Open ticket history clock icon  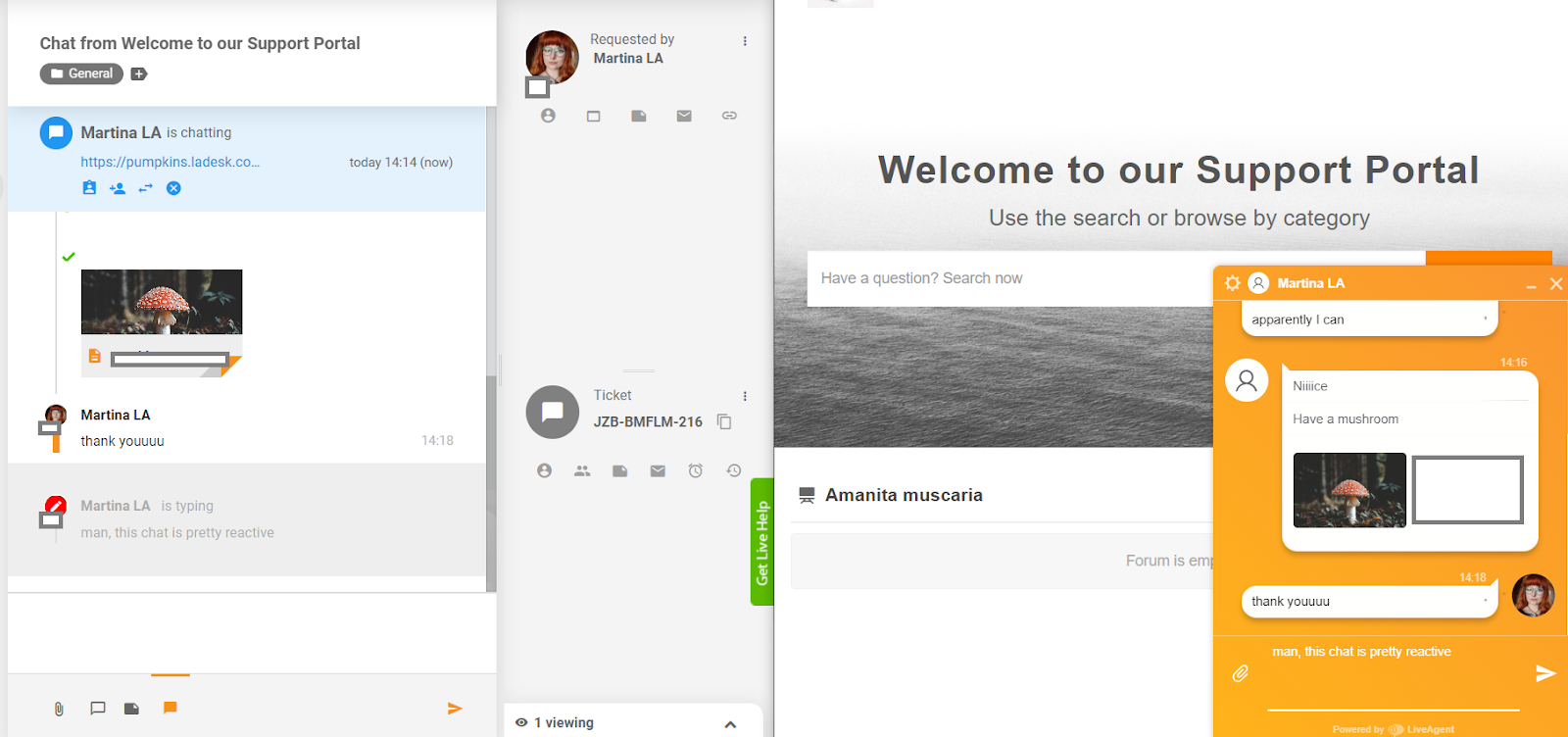point(733,471)
